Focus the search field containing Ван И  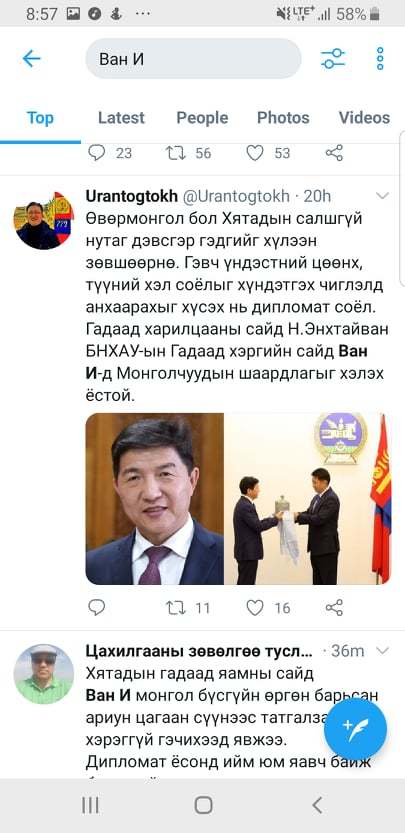pos(193,58)
